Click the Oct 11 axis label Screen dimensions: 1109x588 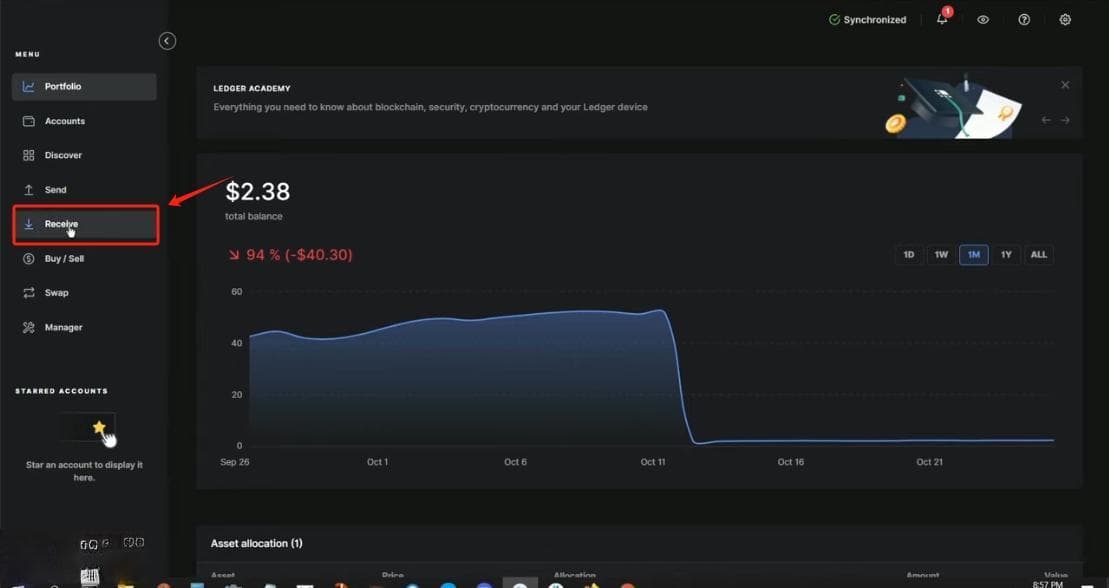[653, 462]
